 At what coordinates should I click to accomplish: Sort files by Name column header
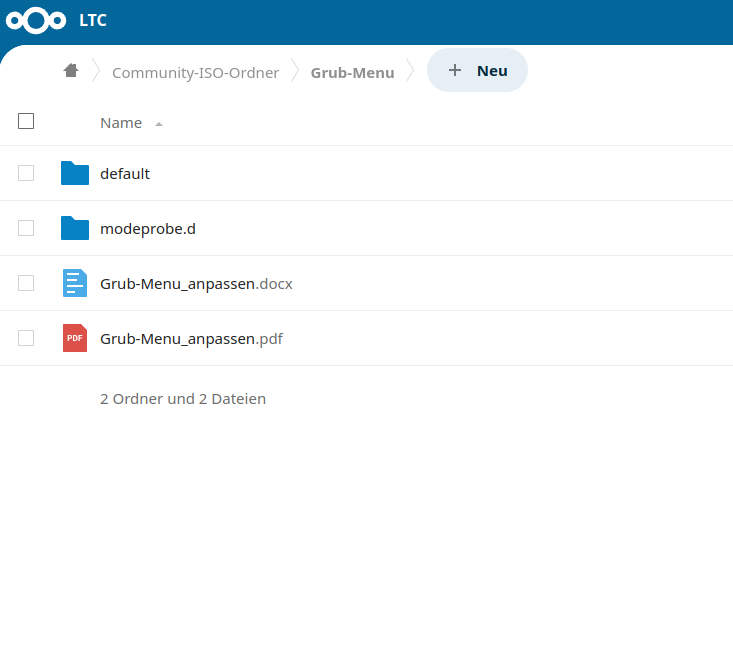coord(121,123)
